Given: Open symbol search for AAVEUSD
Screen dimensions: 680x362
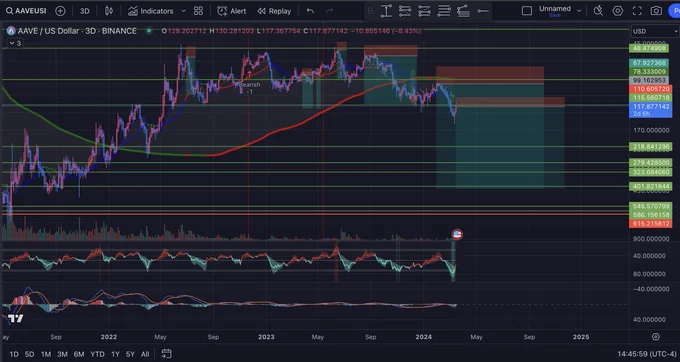Looking at the screenshot, I should (x=26, y=11).
